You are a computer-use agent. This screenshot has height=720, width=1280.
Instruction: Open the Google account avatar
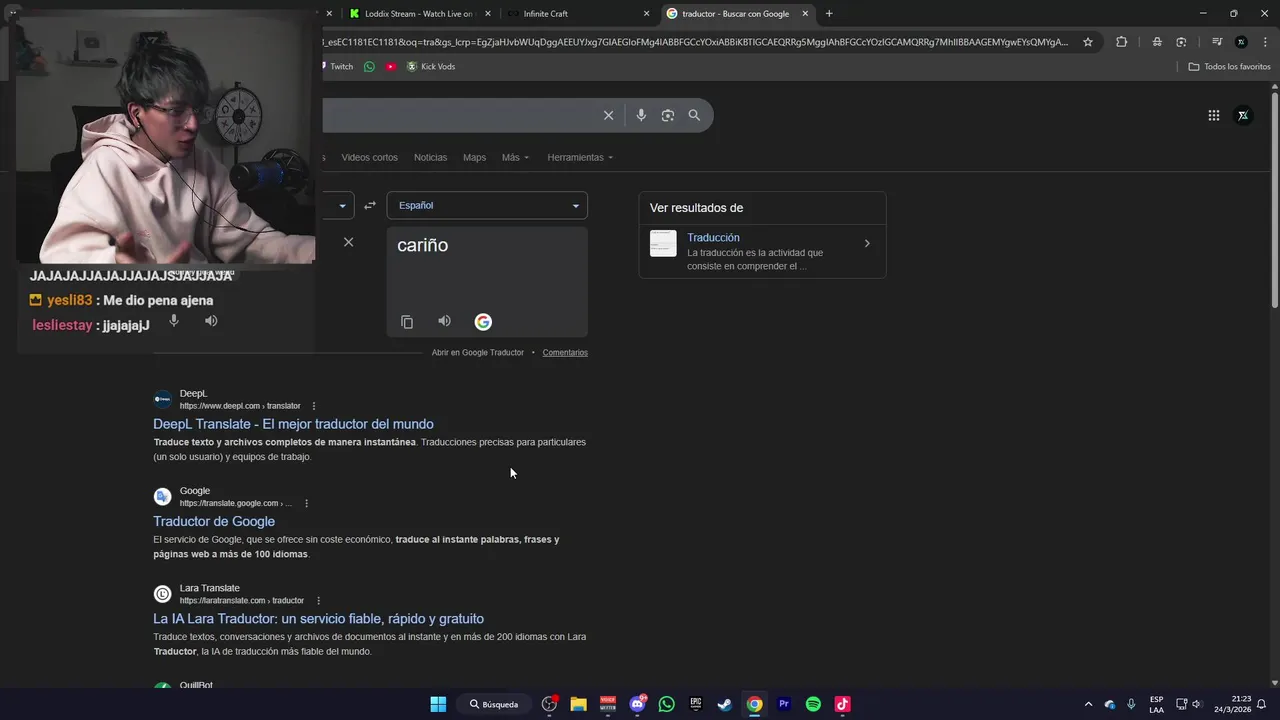coord(1243,115)
